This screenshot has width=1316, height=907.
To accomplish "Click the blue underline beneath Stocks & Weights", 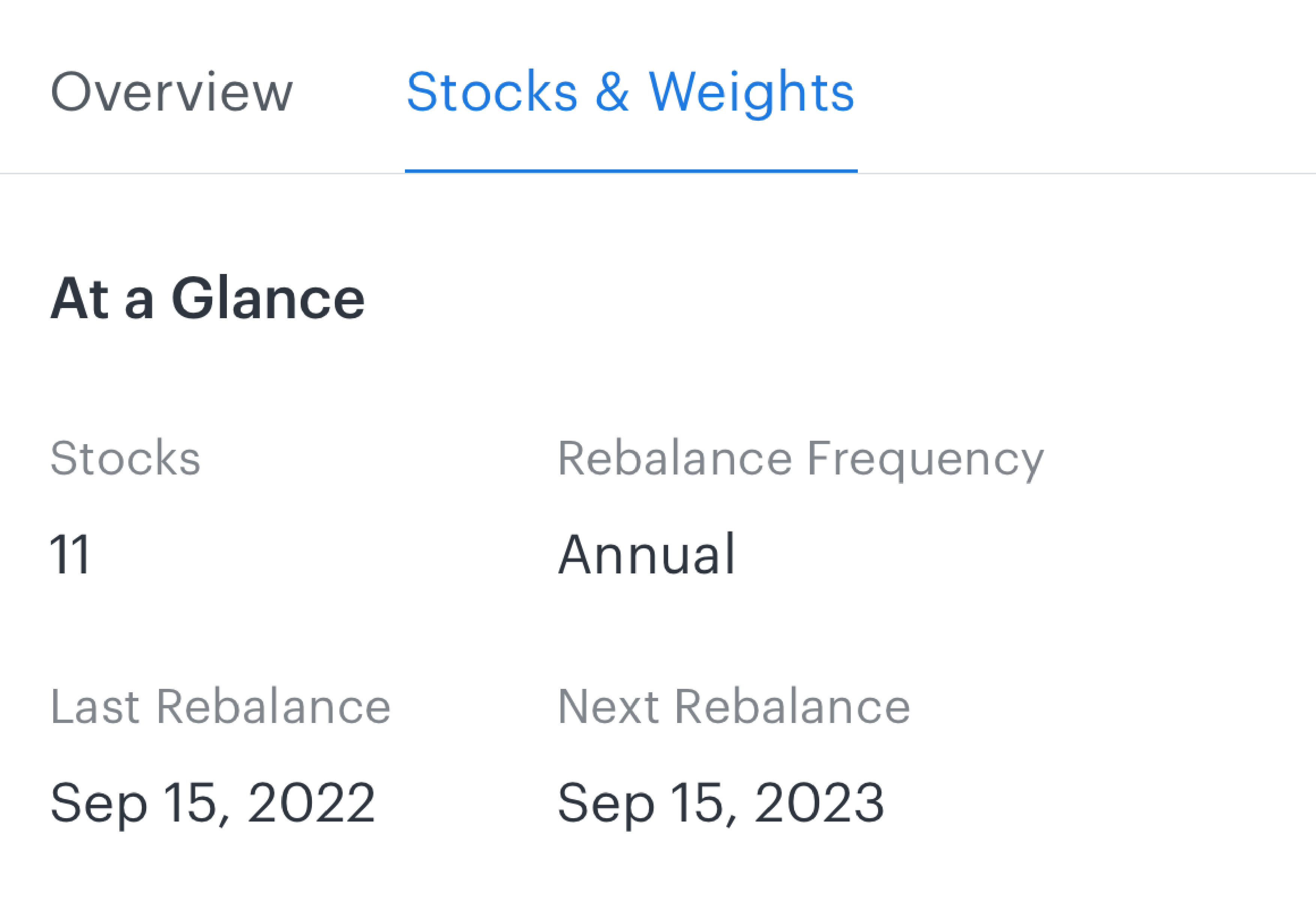I will (x=631, y=171).
